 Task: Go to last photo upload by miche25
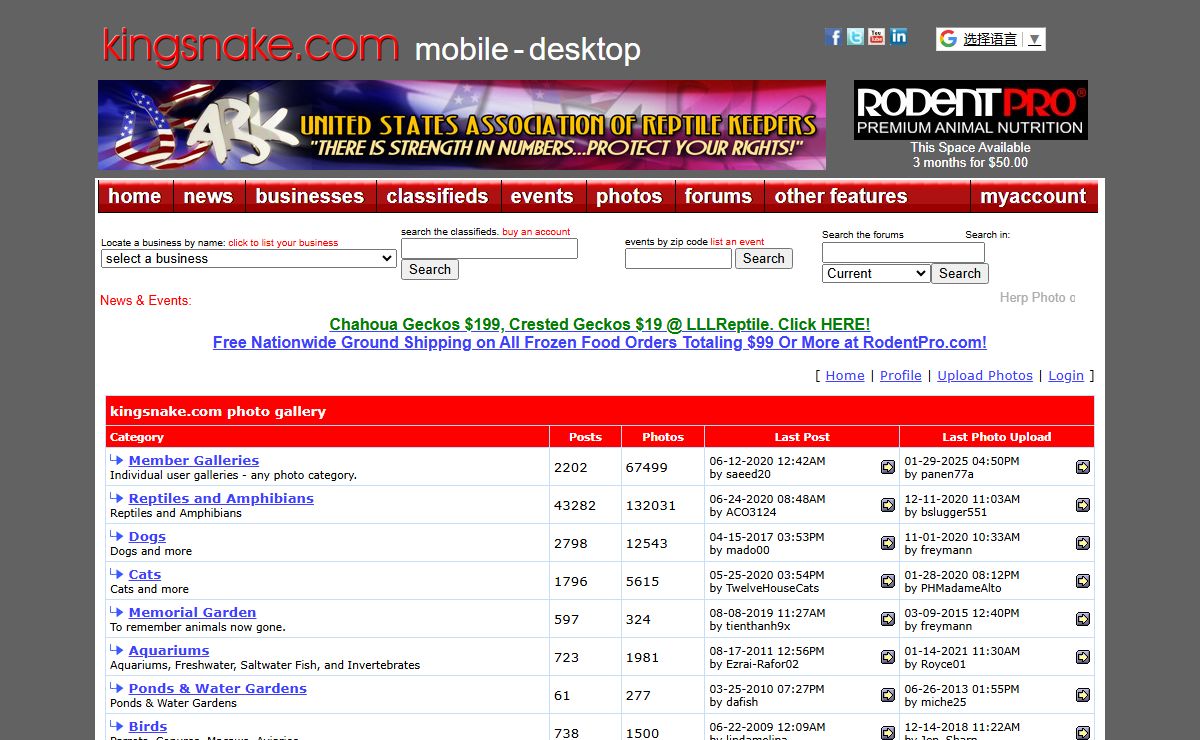[x=1083, y=695]
